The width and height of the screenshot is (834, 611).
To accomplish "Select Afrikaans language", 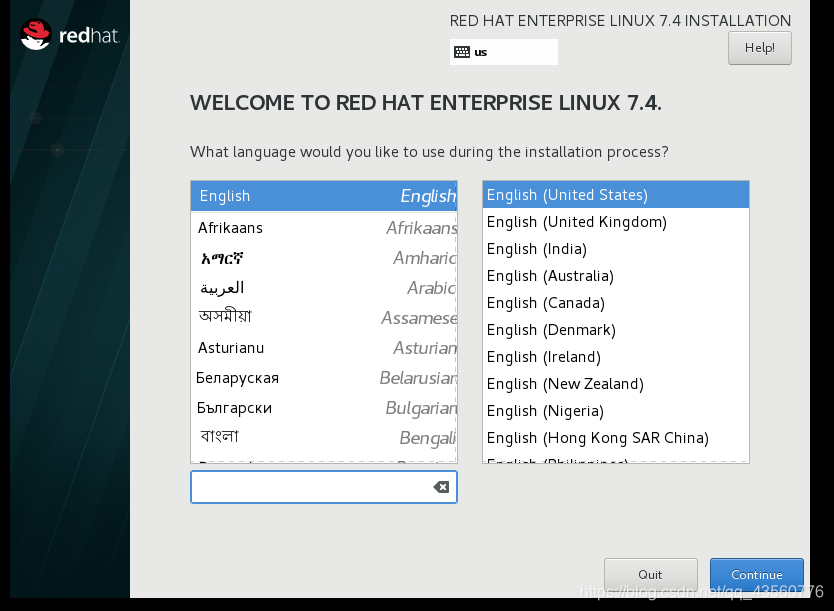I will (323, 228).
